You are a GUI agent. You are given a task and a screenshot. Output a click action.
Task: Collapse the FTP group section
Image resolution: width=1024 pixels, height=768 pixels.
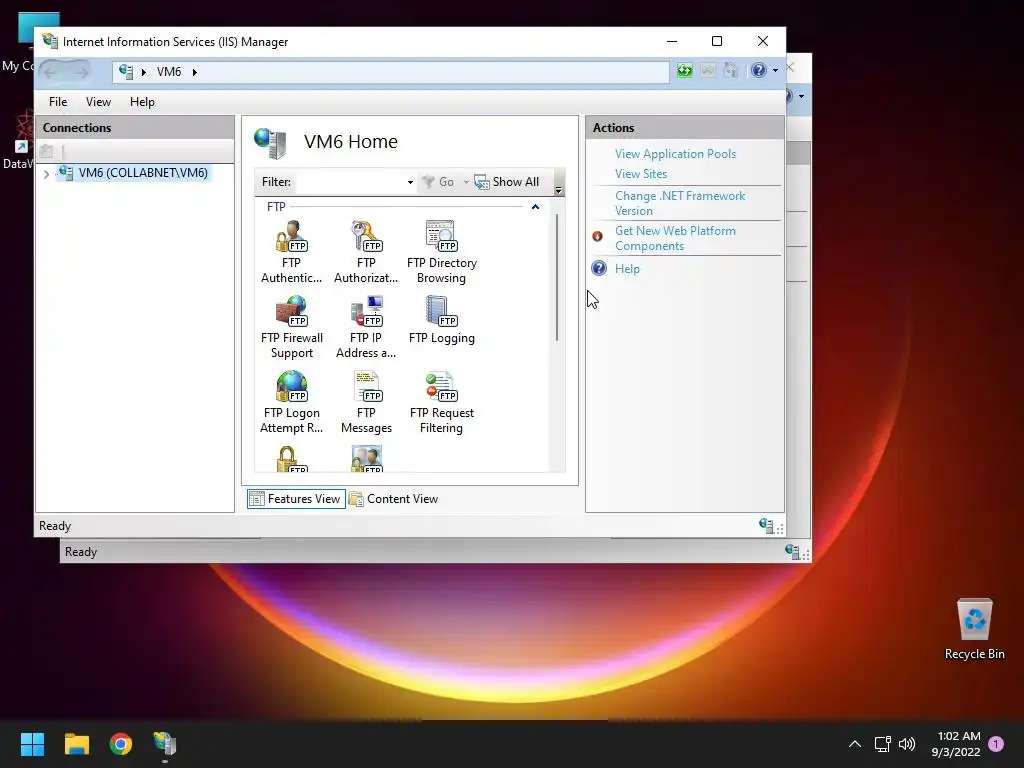[536, 207]
